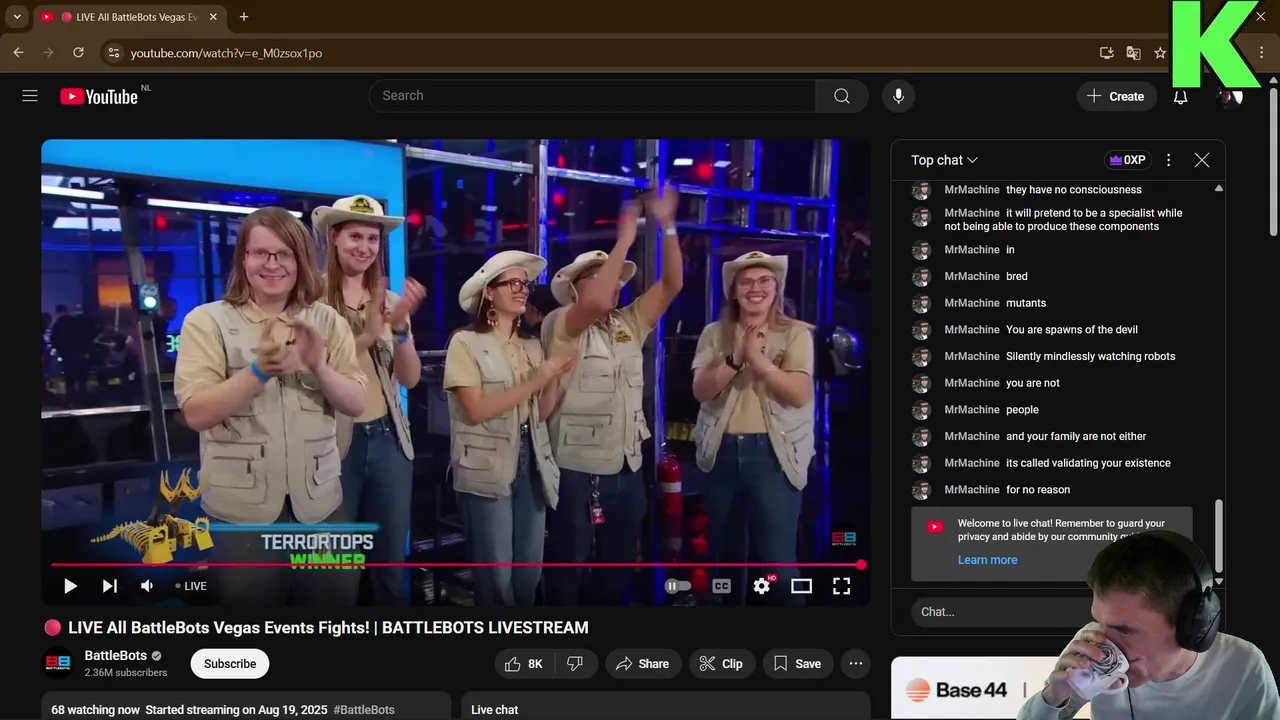Select the LIVE All BattleBots browser tab
Image resolution: width=1280 pixels, height=720 pixels.
[x=128, y=17]
